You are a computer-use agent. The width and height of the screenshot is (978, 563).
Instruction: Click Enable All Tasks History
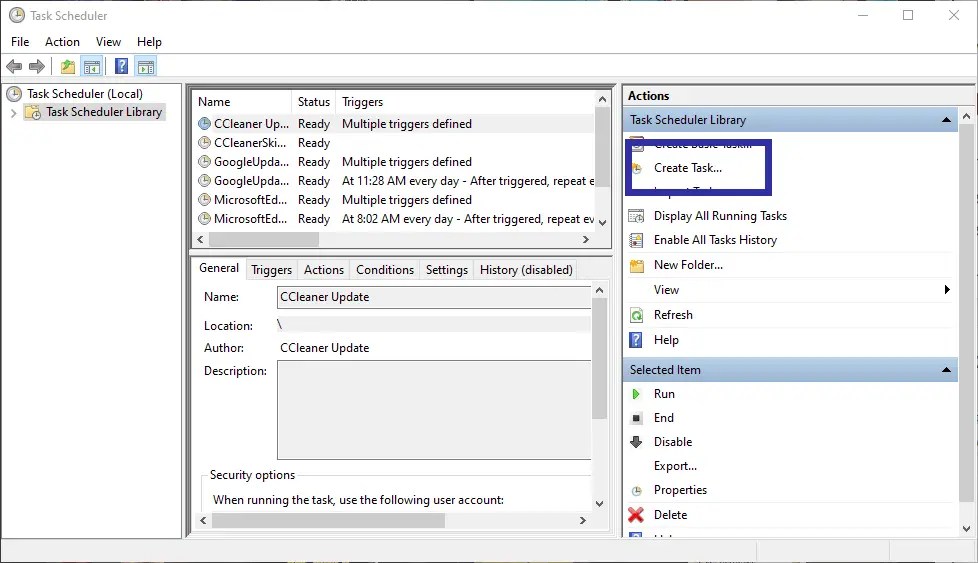pos(714,240)
